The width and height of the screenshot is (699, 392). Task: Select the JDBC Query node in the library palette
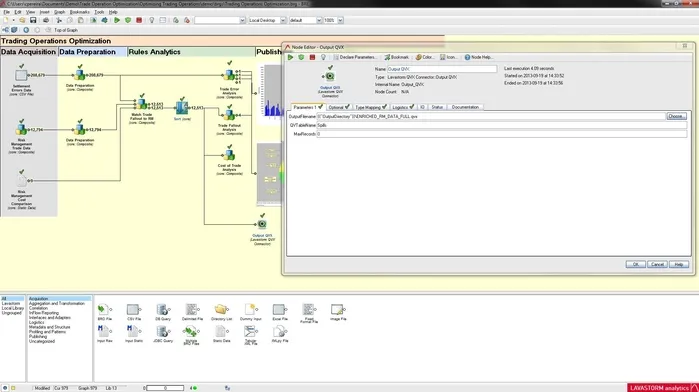163,334
